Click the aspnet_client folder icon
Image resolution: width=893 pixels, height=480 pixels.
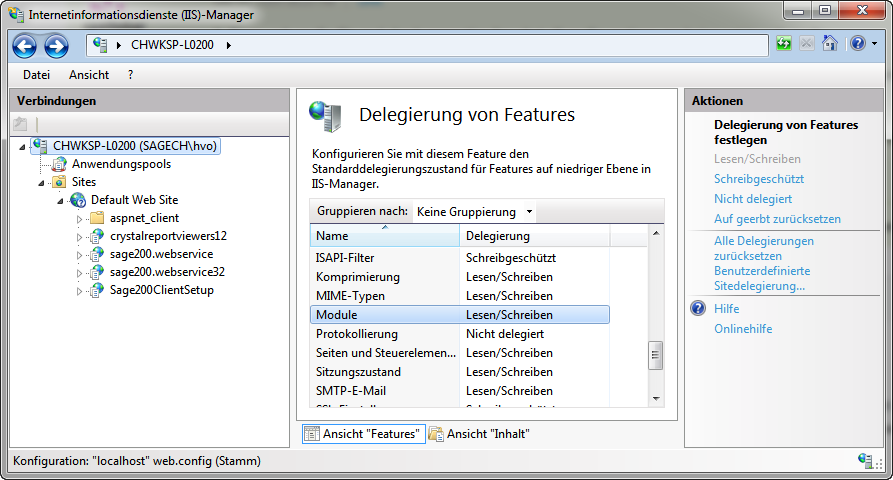[97, 218]
